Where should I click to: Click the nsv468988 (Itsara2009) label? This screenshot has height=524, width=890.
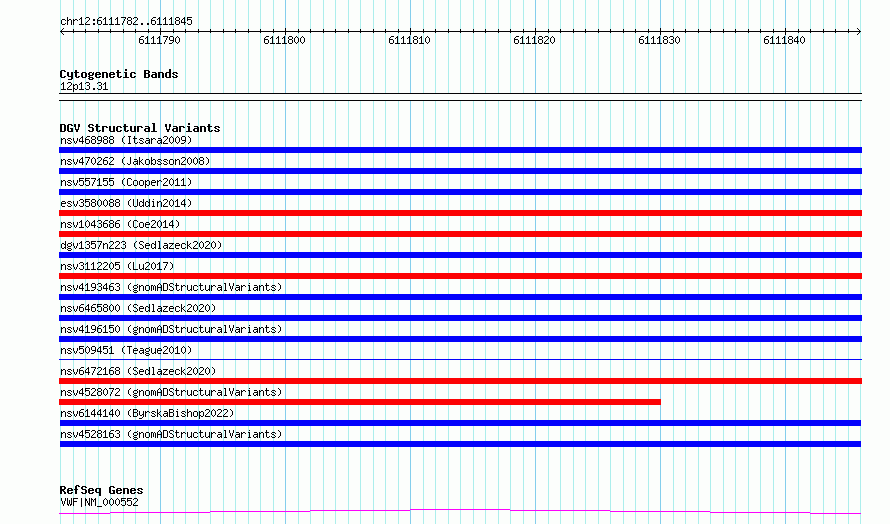(x=126, y=140)
